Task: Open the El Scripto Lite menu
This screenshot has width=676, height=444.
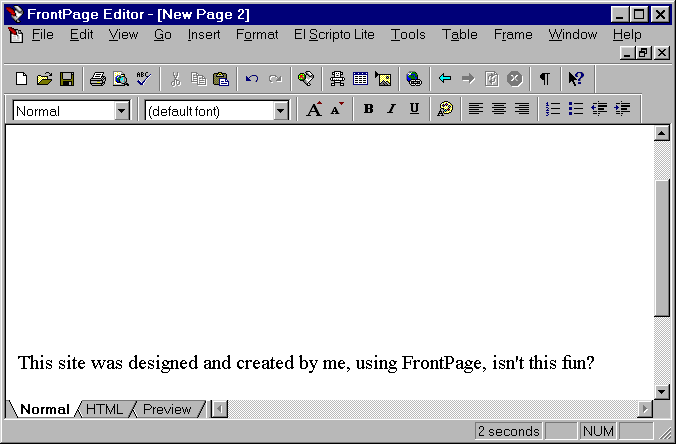Action: [x=334, y=34]
